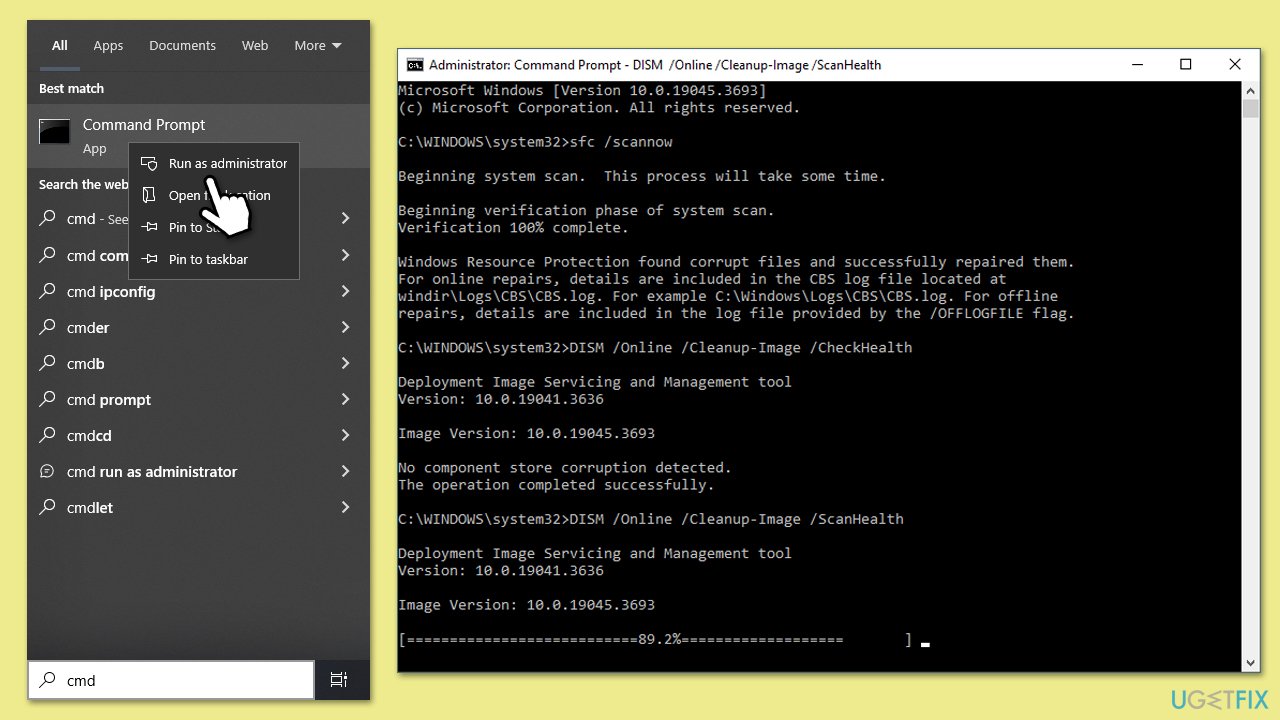Close the Command Prompt window
The height and width of the screenshot is (720, 1280).
(x=1235, y=65)
